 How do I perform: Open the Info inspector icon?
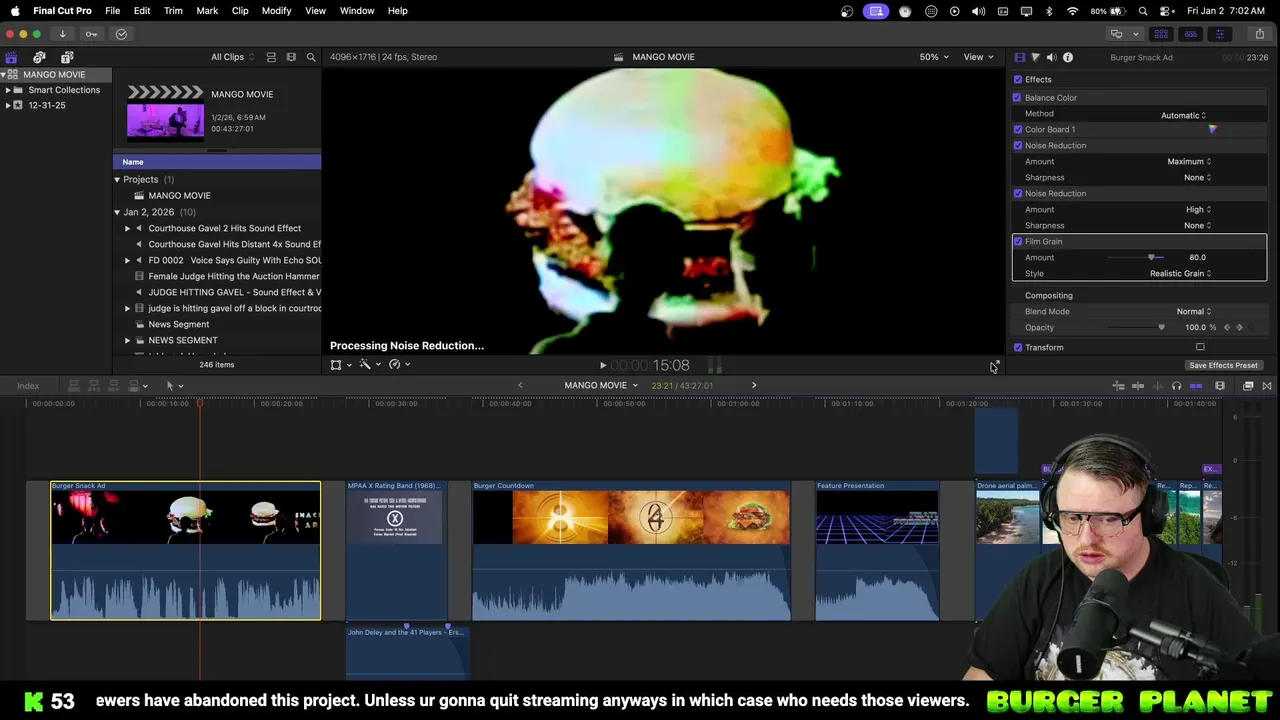(1068, 57)
